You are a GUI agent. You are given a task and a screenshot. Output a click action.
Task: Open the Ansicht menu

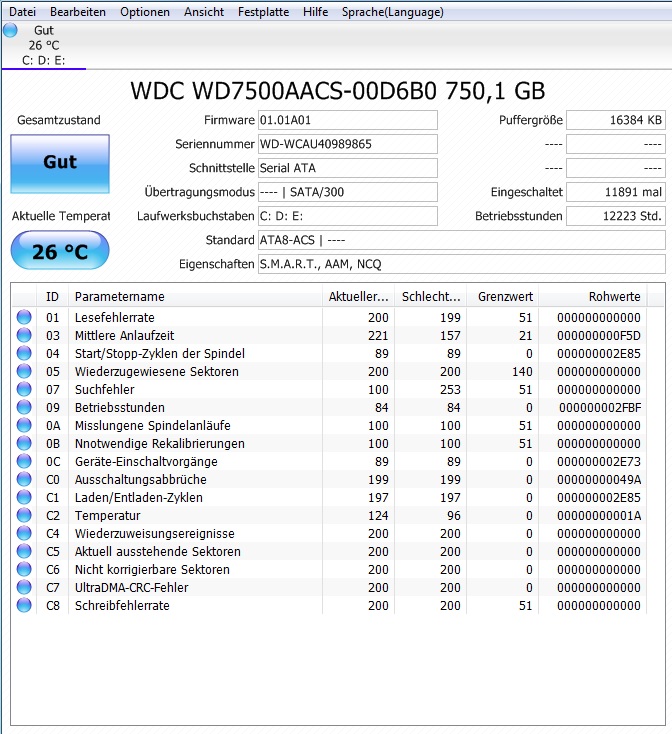pyautogui.click(x=204, y=12)
